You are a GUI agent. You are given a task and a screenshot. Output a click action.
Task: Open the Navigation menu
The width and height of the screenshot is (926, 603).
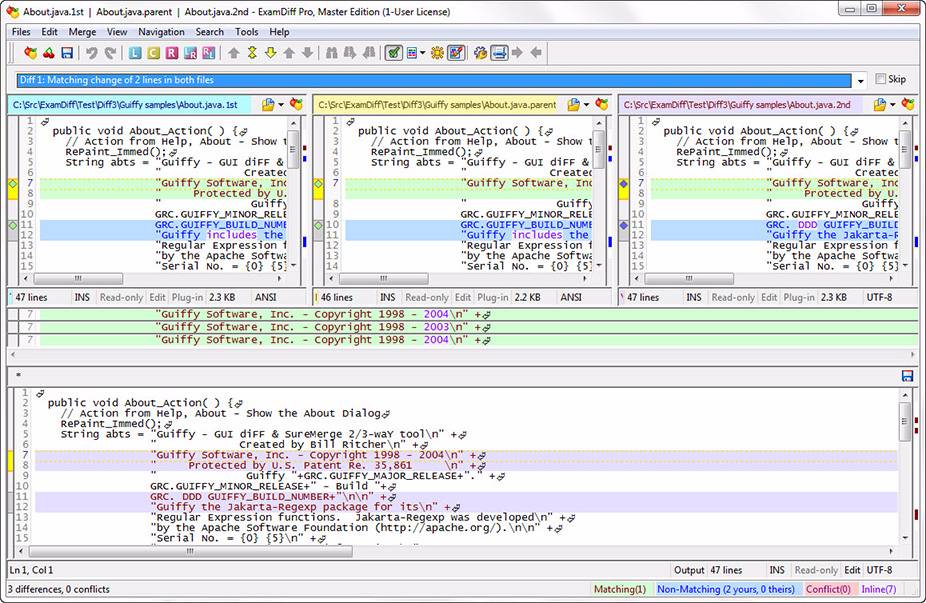pos(161,32)
